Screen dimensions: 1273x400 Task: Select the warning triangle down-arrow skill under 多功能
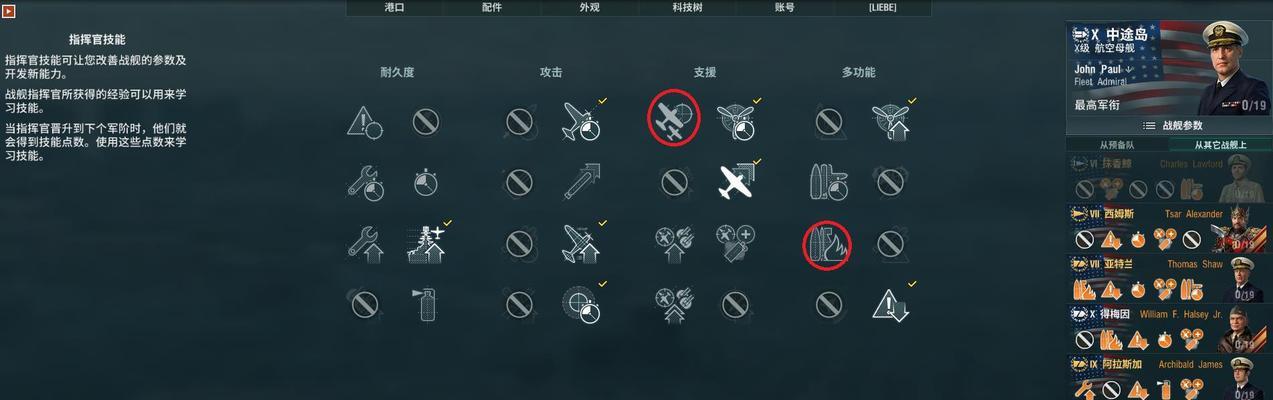point(889,304)
